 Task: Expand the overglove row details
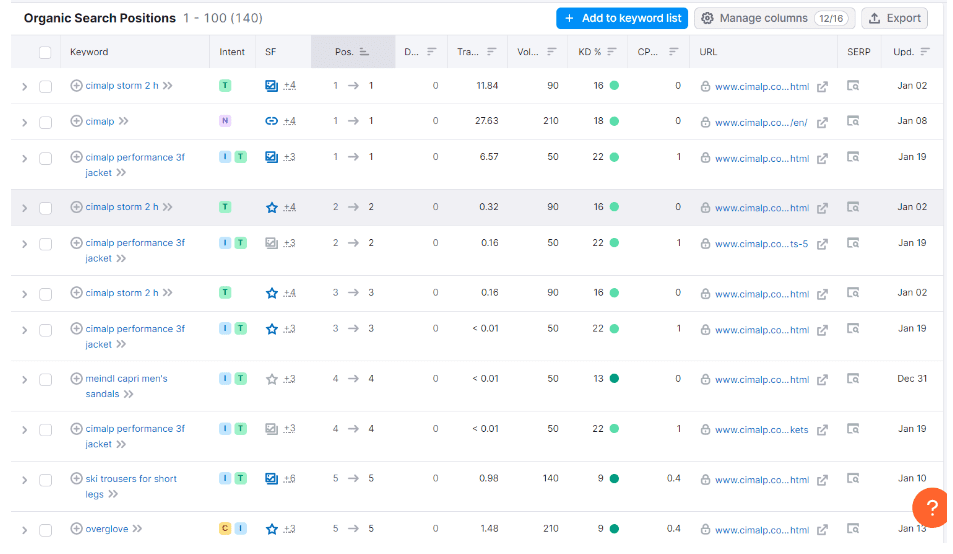click(x=24, y=530)
